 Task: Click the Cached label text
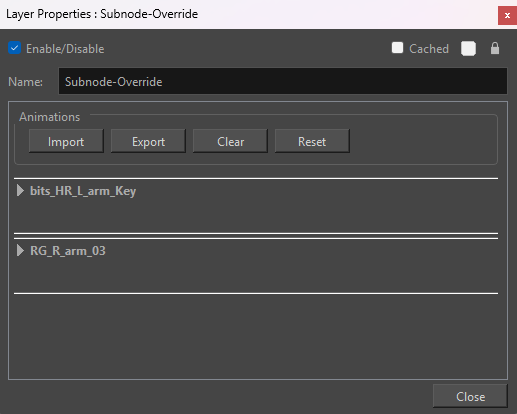click(429, 49)
